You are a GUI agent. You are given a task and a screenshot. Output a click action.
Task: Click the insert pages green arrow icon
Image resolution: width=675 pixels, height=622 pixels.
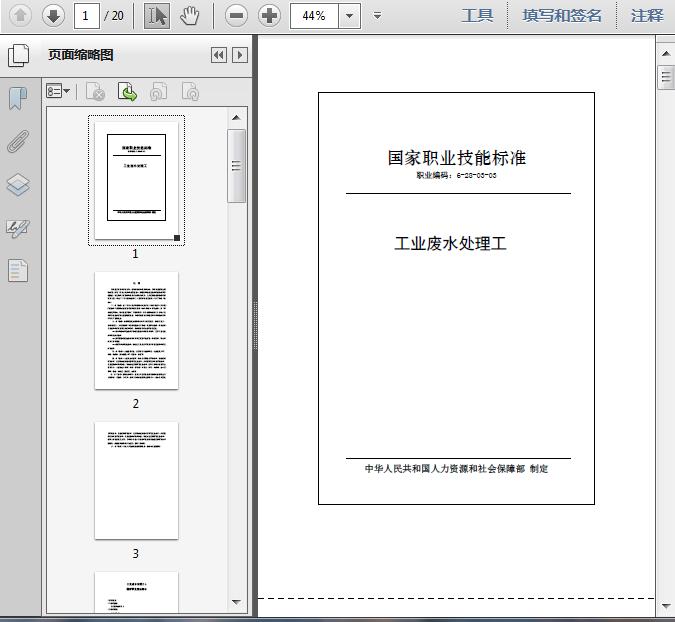127,92
